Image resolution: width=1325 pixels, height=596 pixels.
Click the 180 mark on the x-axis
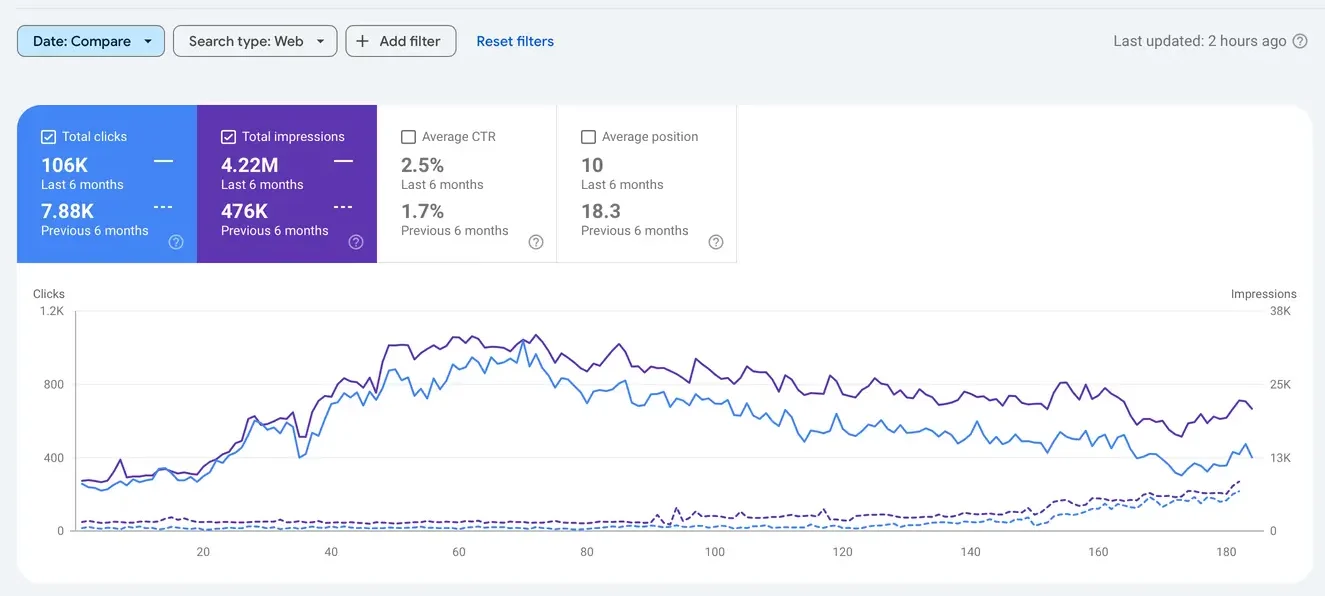1228,552
